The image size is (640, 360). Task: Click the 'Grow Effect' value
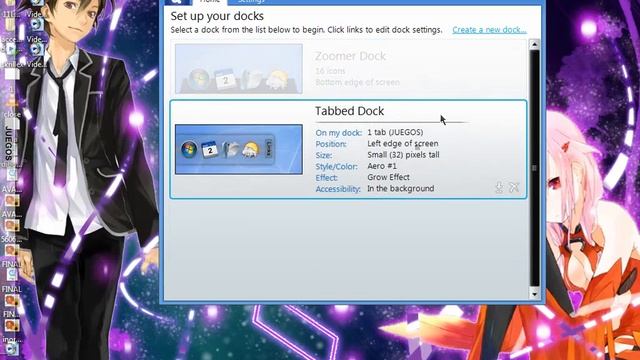pyautogui.click(x=388, y=177)
